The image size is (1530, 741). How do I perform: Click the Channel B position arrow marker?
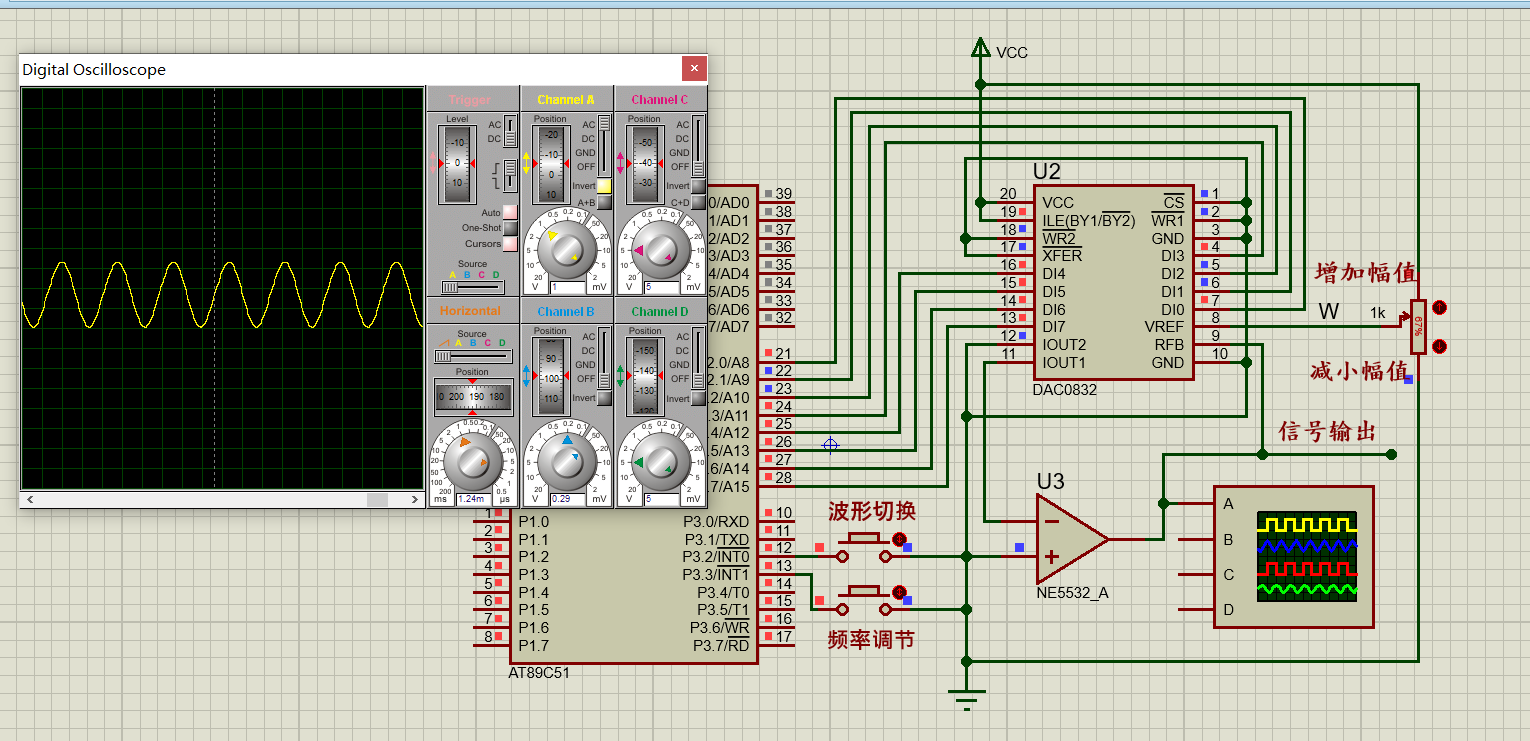point(527,375)
